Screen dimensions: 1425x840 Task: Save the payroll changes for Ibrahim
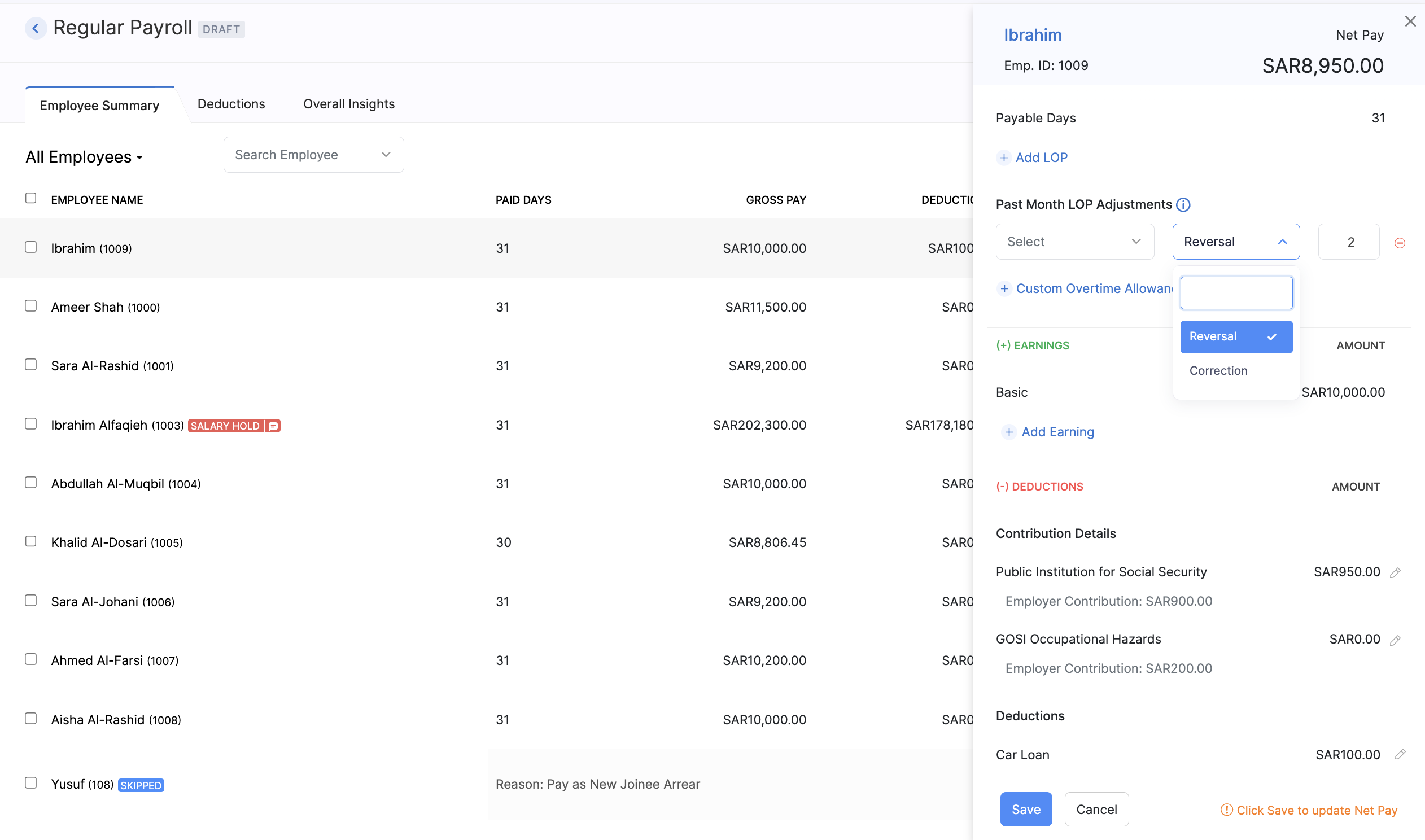point(1025,809)
